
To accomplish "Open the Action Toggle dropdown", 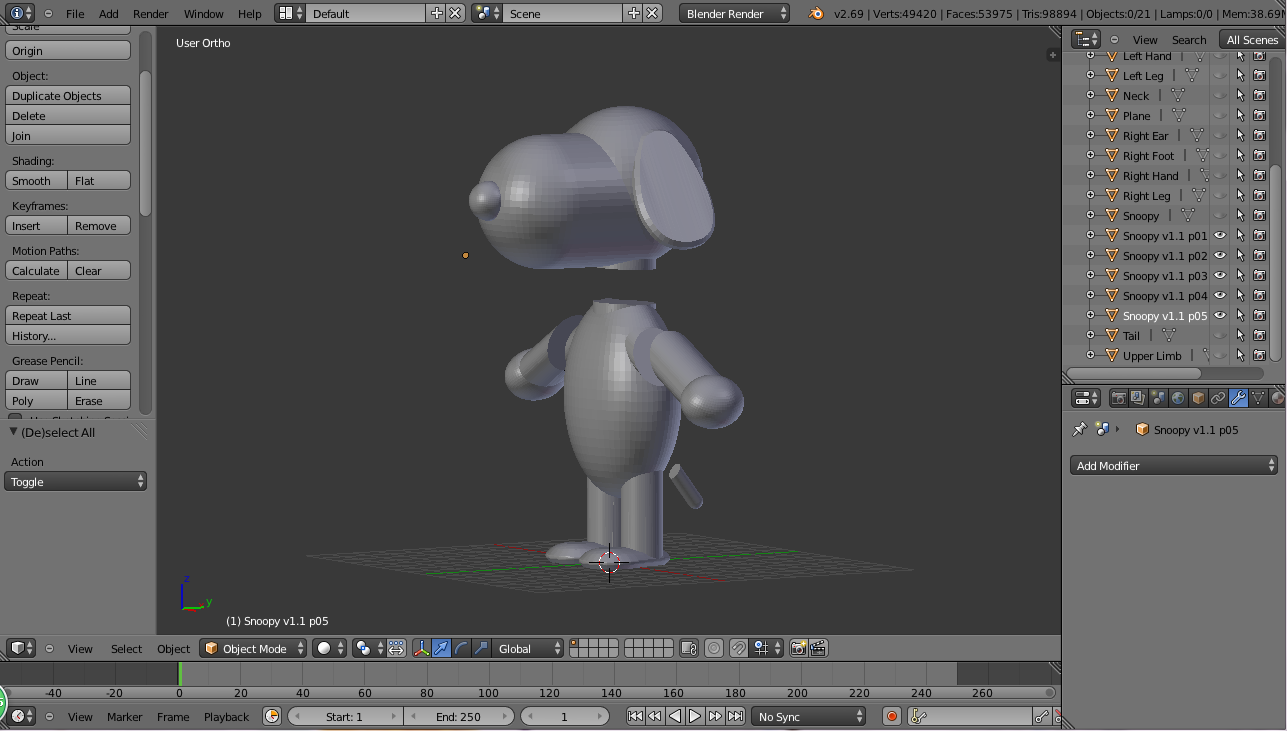I will 76,481.
